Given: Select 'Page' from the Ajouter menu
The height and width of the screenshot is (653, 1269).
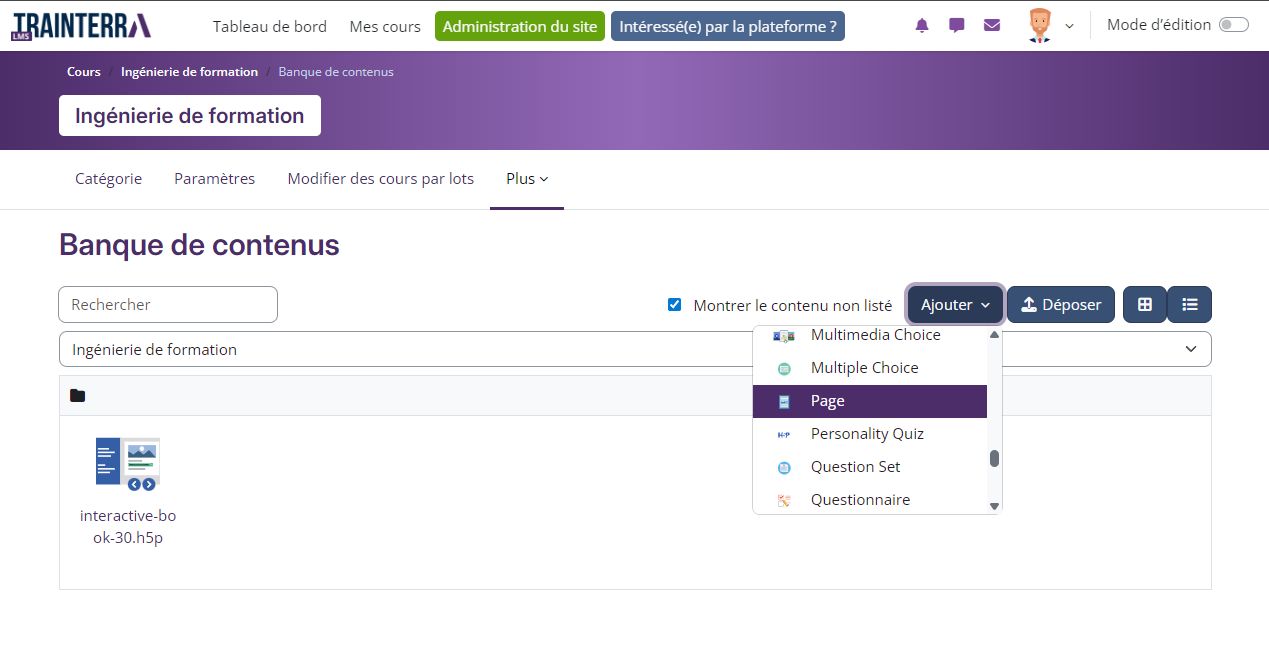Looking at the screenshot, I should pyautogui.click(x=827, y=400).
